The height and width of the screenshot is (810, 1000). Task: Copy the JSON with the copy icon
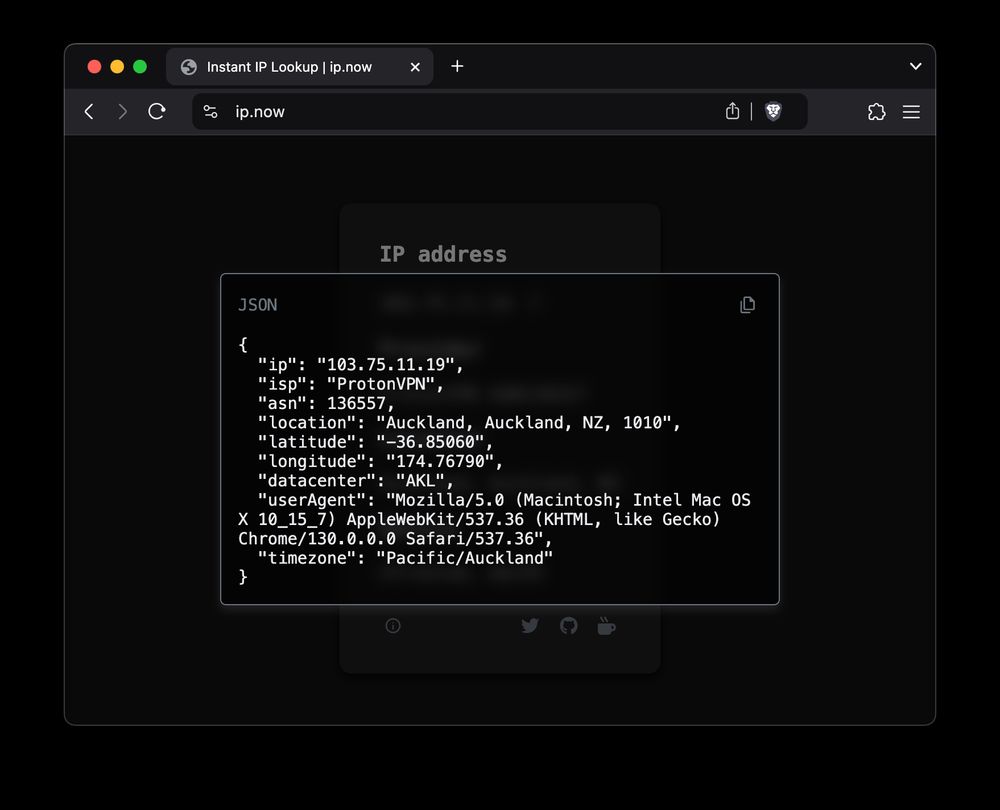(x=747, y=305)
